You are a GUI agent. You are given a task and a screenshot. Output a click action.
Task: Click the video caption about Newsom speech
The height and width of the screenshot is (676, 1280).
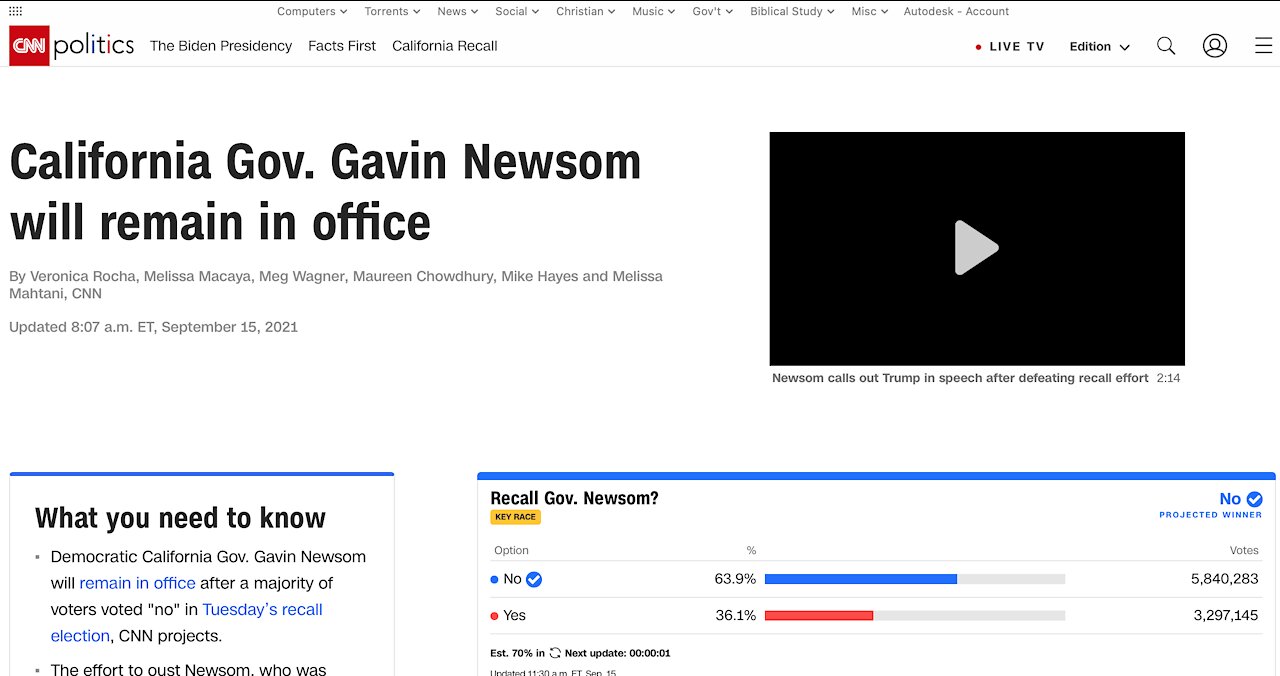point(960,378)
